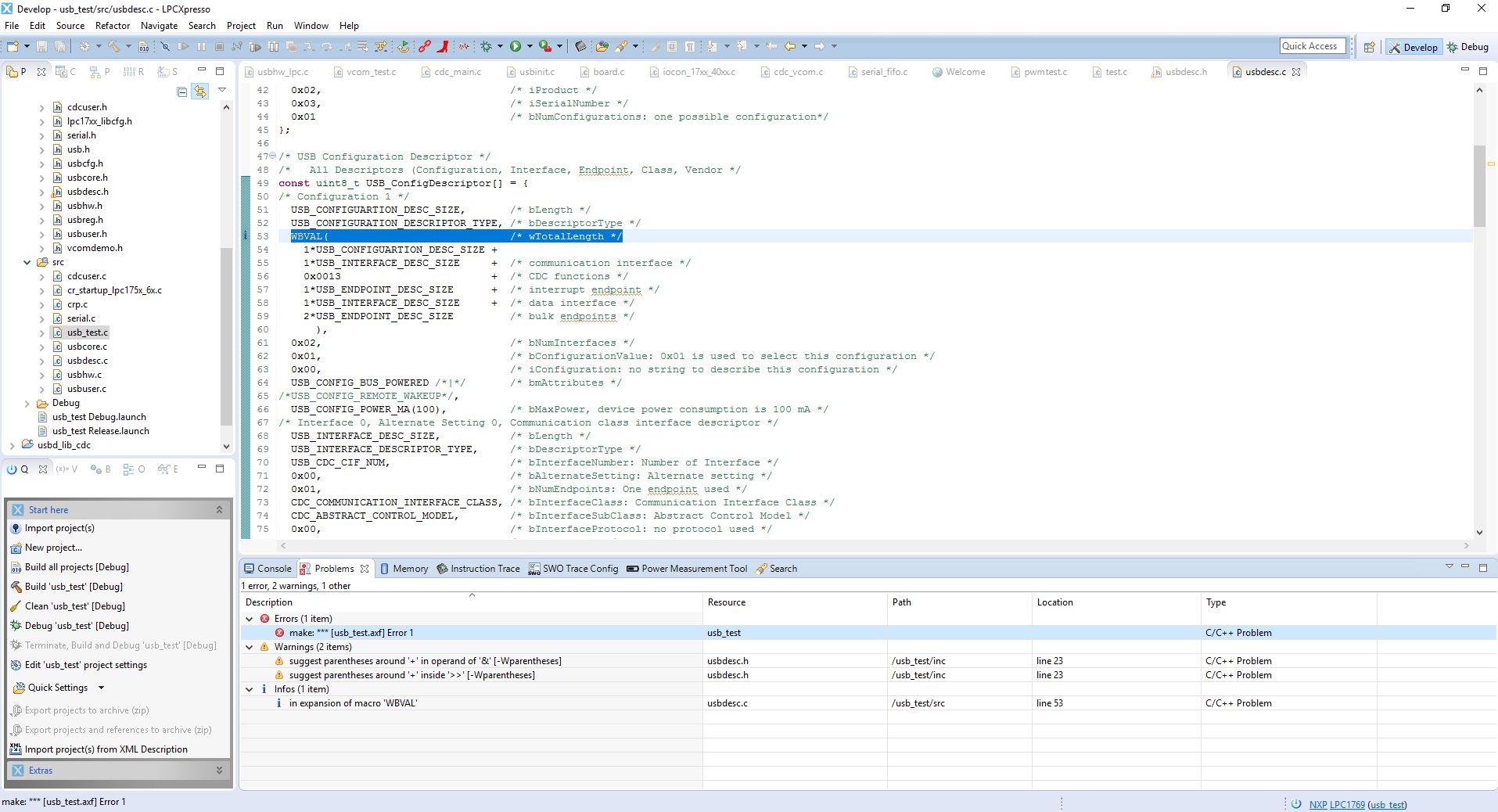The height and width of the screenshot is (812, 1498).
Task: Click Link with Editor icon in project explorer
Action: point(200,91)
